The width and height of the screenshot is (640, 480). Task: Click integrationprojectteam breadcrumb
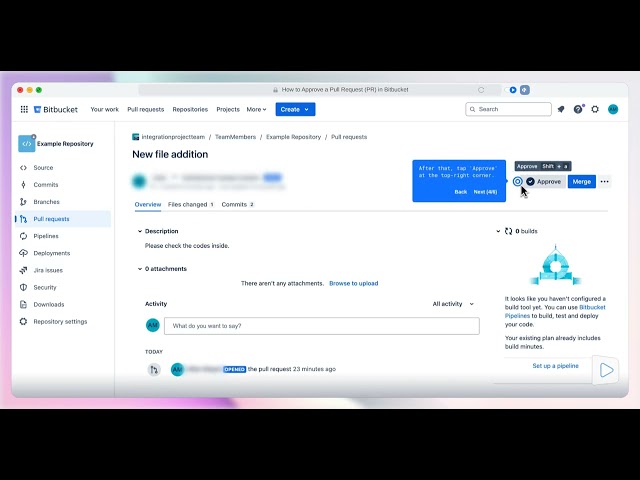(x=173, y=137)
